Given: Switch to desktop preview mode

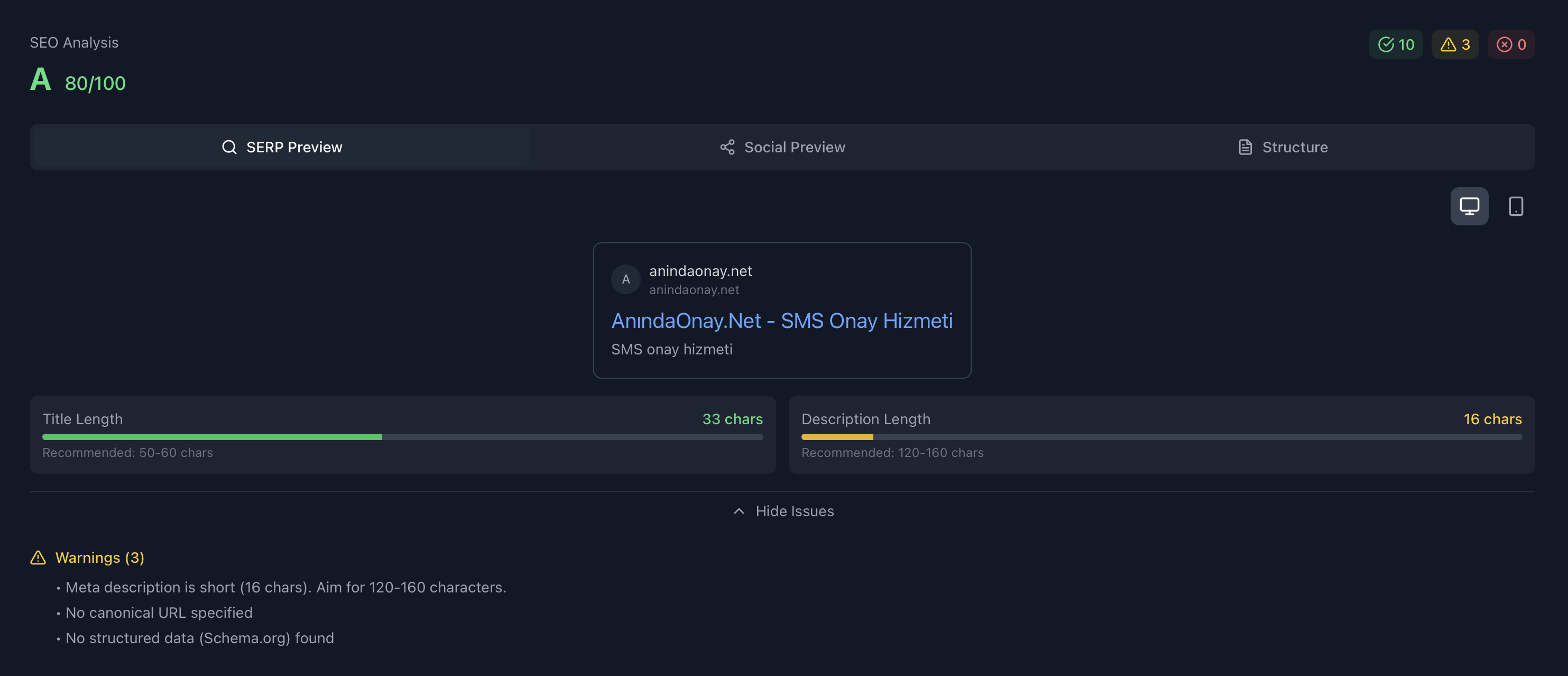Looking at the screenshot, I should point(1469,206).
